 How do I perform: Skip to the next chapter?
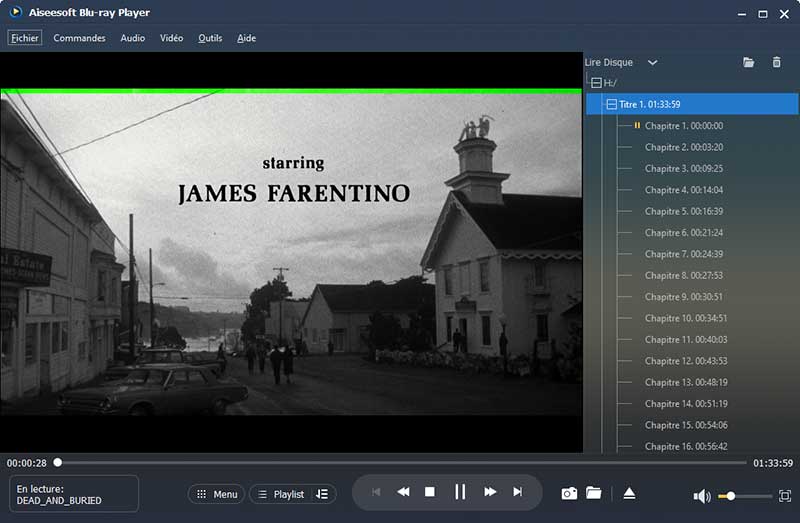[518, 492]
